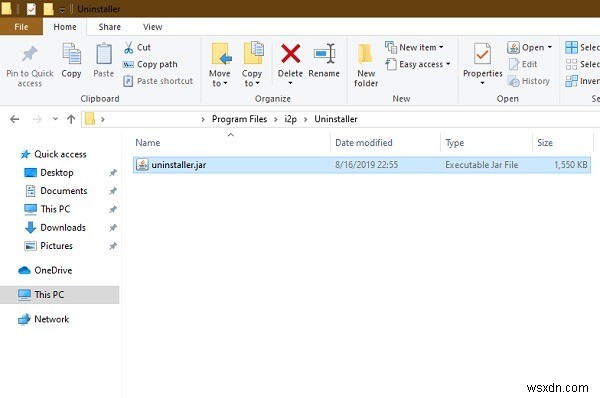
Task: Click the address bar folder icon
Action: point(90,119)
